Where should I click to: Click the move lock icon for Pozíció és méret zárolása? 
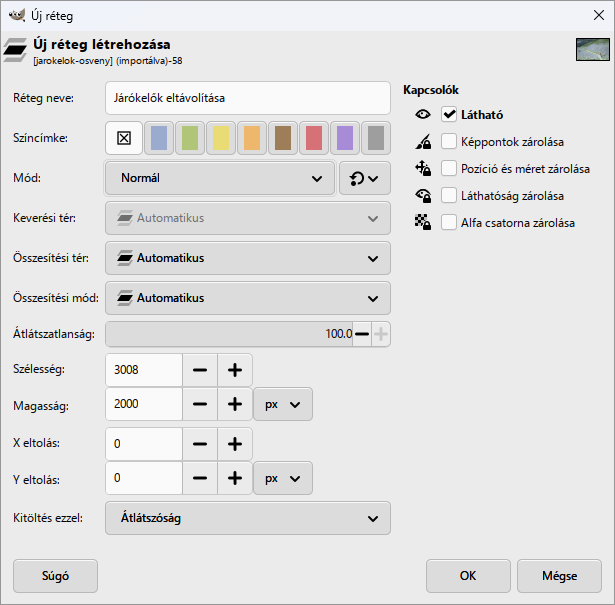423,169
